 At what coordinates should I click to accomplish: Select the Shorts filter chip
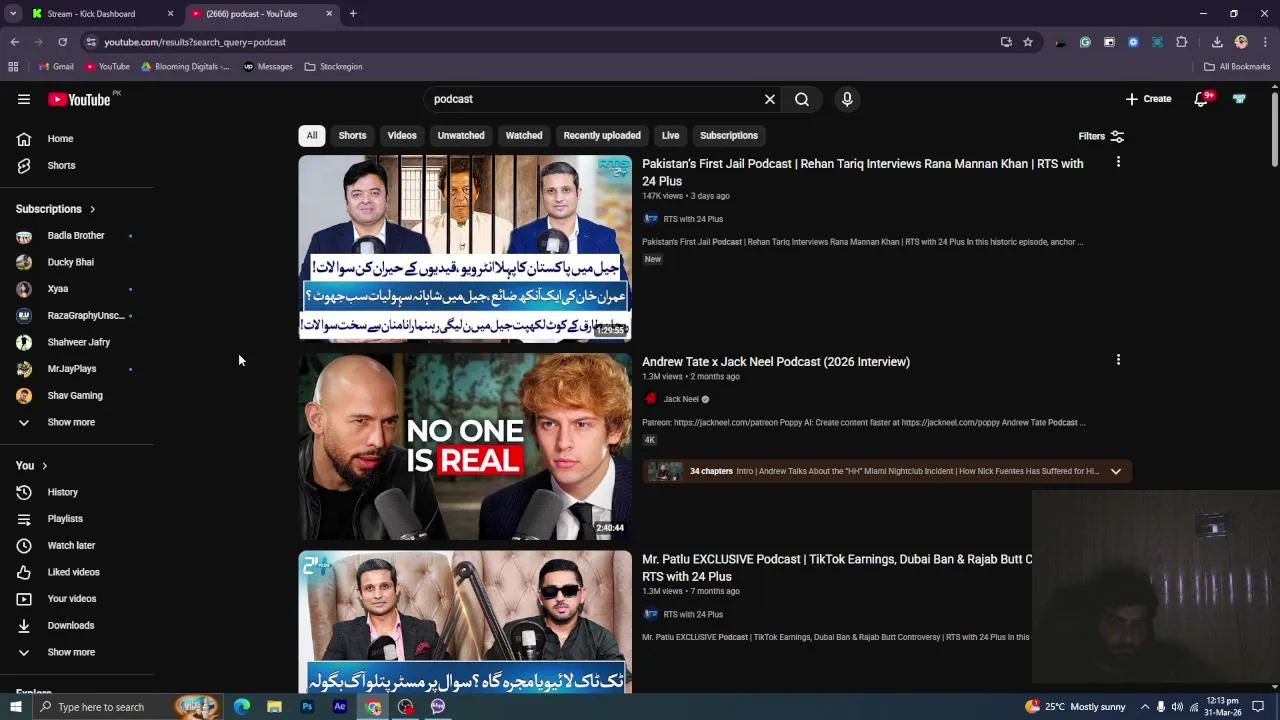point(352,135)
